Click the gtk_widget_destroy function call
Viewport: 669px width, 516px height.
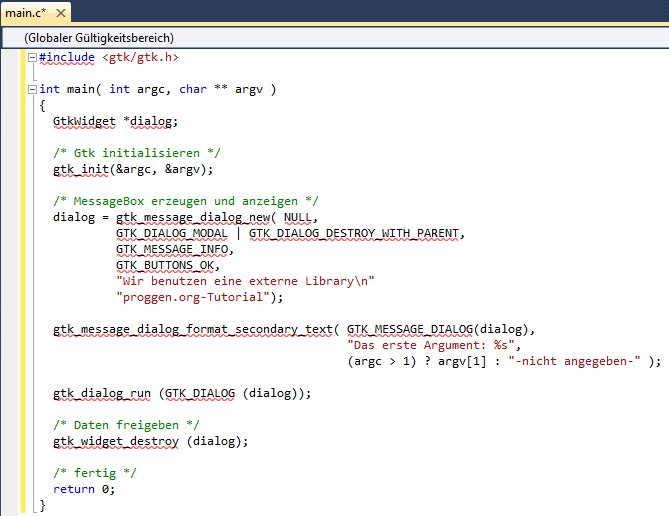(116, 441)
